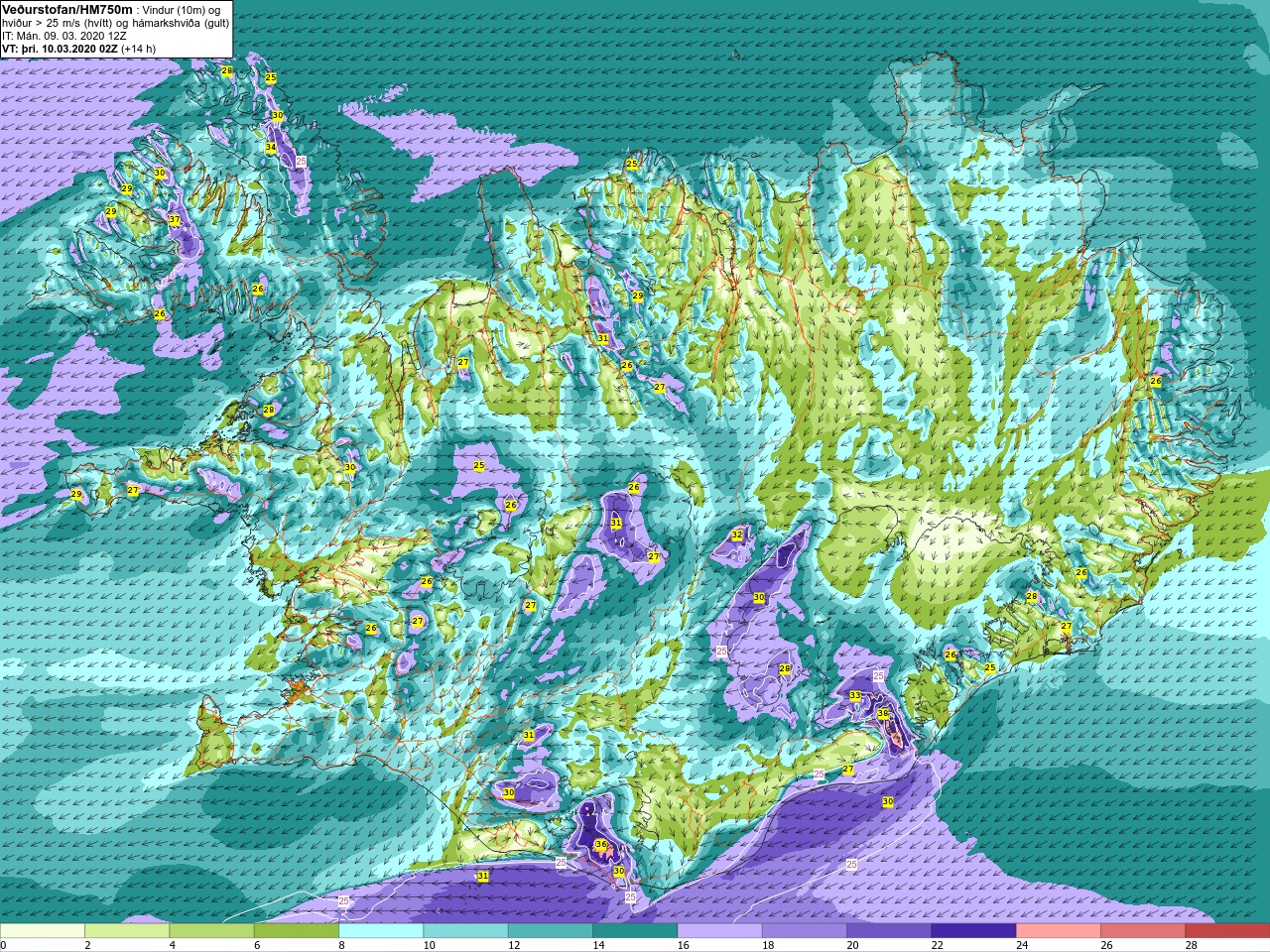1270x952 pixels.
Task: Pick the 2–4 m/s light green legend swatch
Action: 127,931
